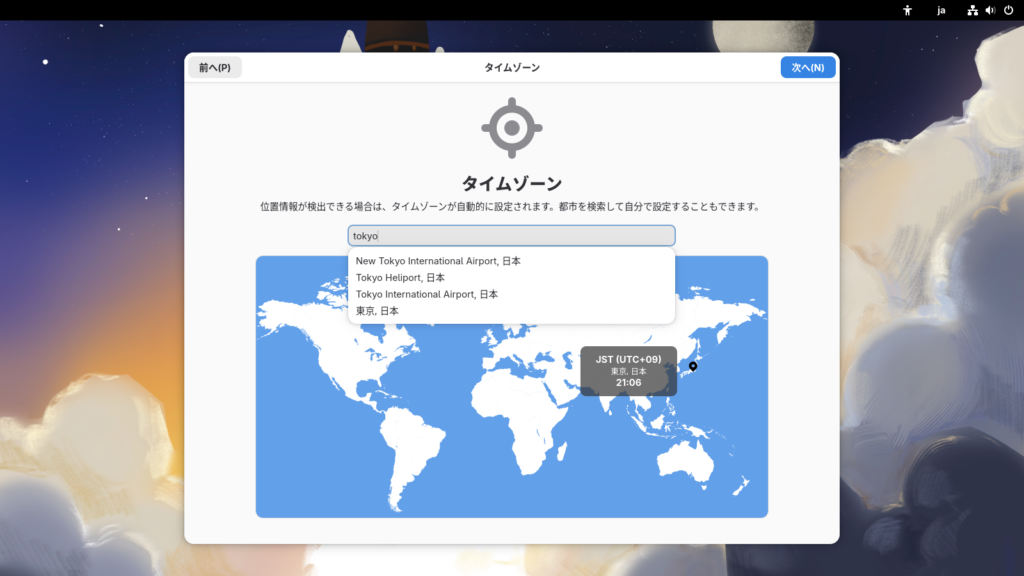Select "東京, 日本" from the suggestion list
This screenshot has width=1024, height=576.
tap(377, 311)
